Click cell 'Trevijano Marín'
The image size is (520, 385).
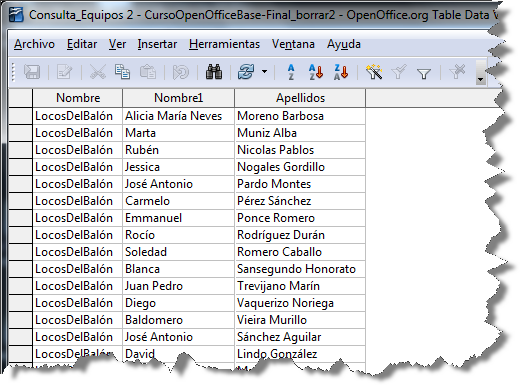300,286
